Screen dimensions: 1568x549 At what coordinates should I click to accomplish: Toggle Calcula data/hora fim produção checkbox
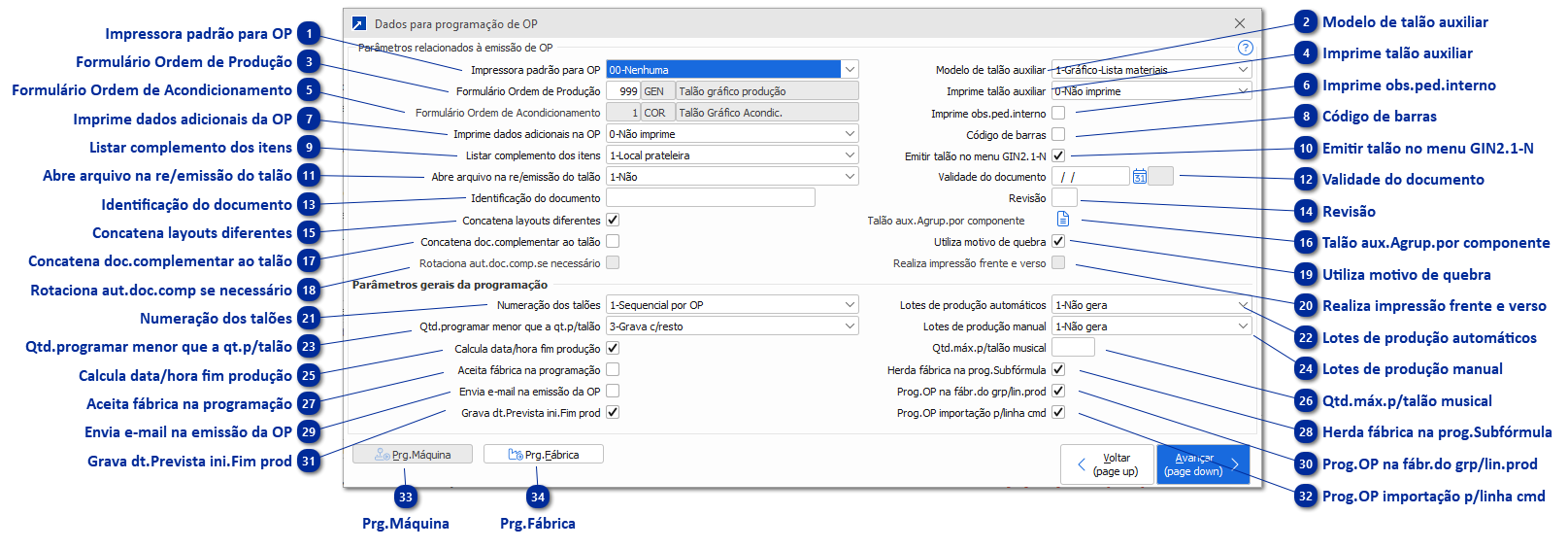tap(613, 348)
